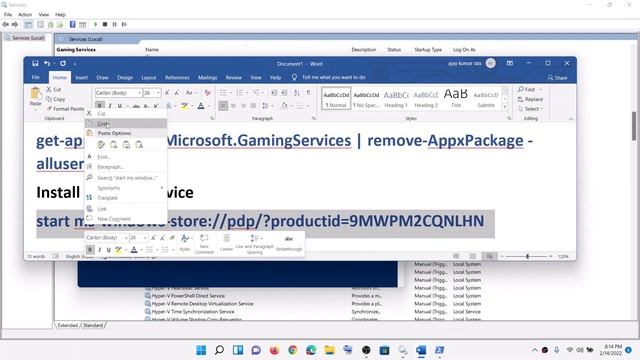Toggle underline in the ribbon Font group

[120, 106]
